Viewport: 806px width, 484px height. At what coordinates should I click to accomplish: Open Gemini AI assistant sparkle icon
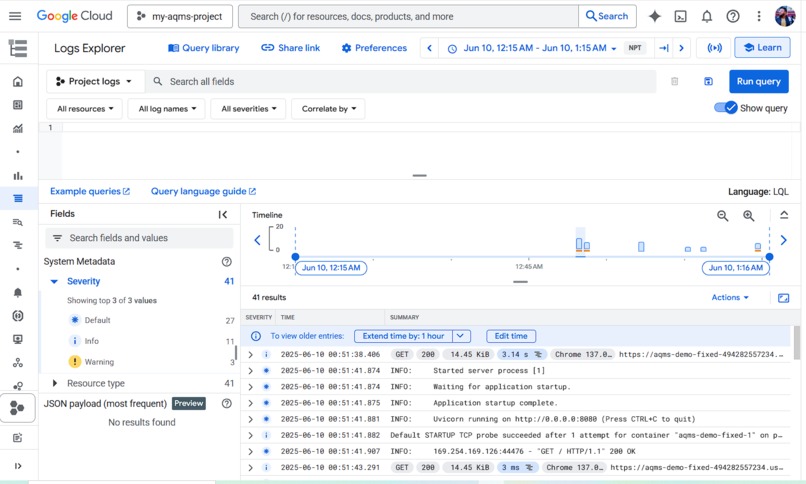point(654,16)
